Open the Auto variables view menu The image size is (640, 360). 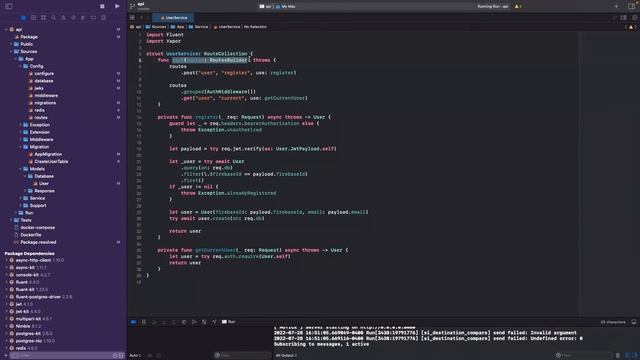pos(136,356)
